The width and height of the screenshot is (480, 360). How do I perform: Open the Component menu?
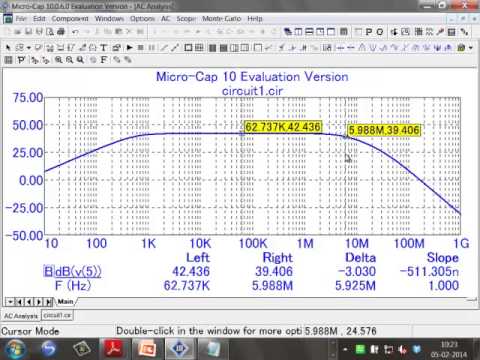pos(70,19)
